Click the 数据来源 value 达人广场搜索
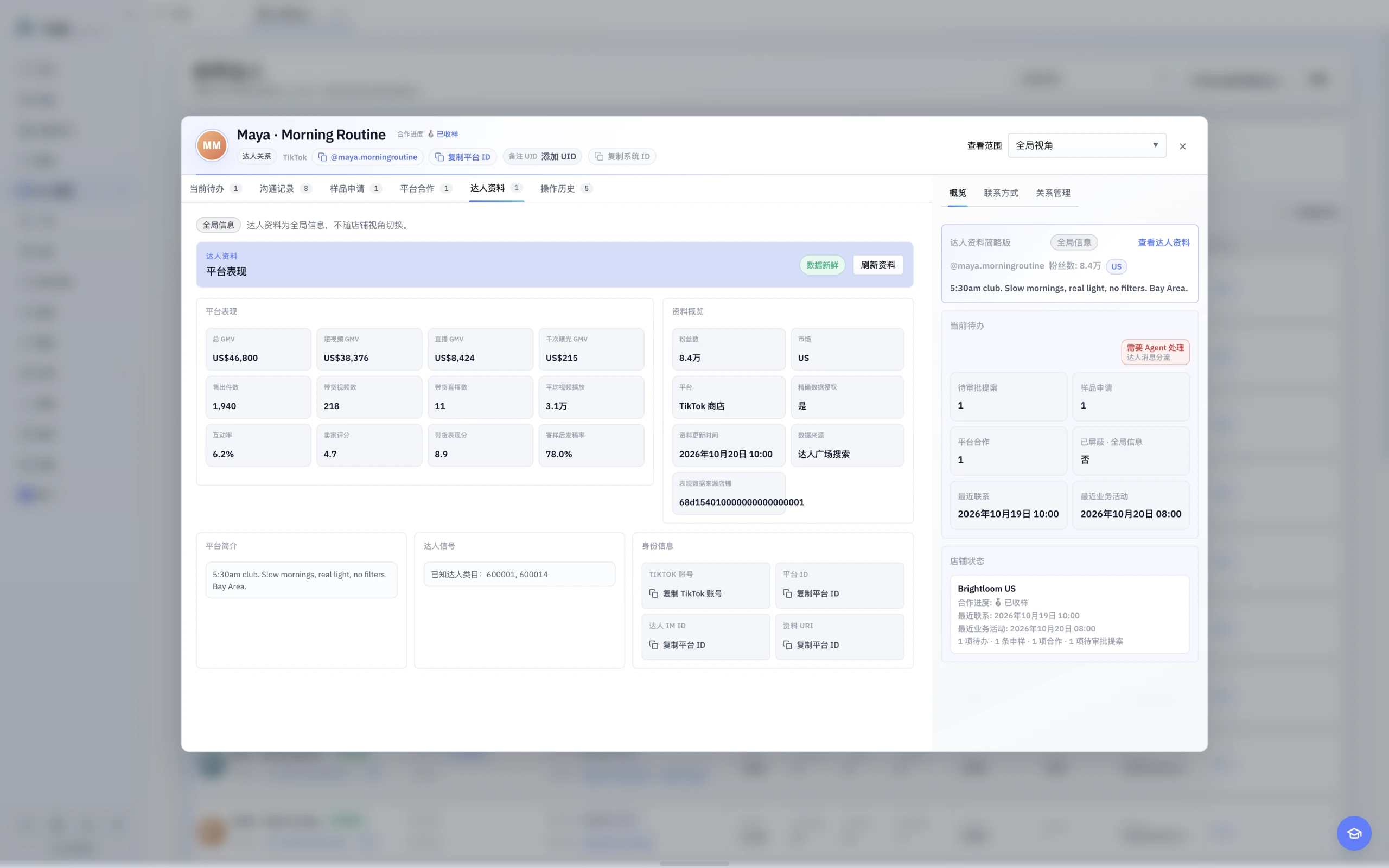The height and width of the screenshot is (868, 1389). (823, 454)
